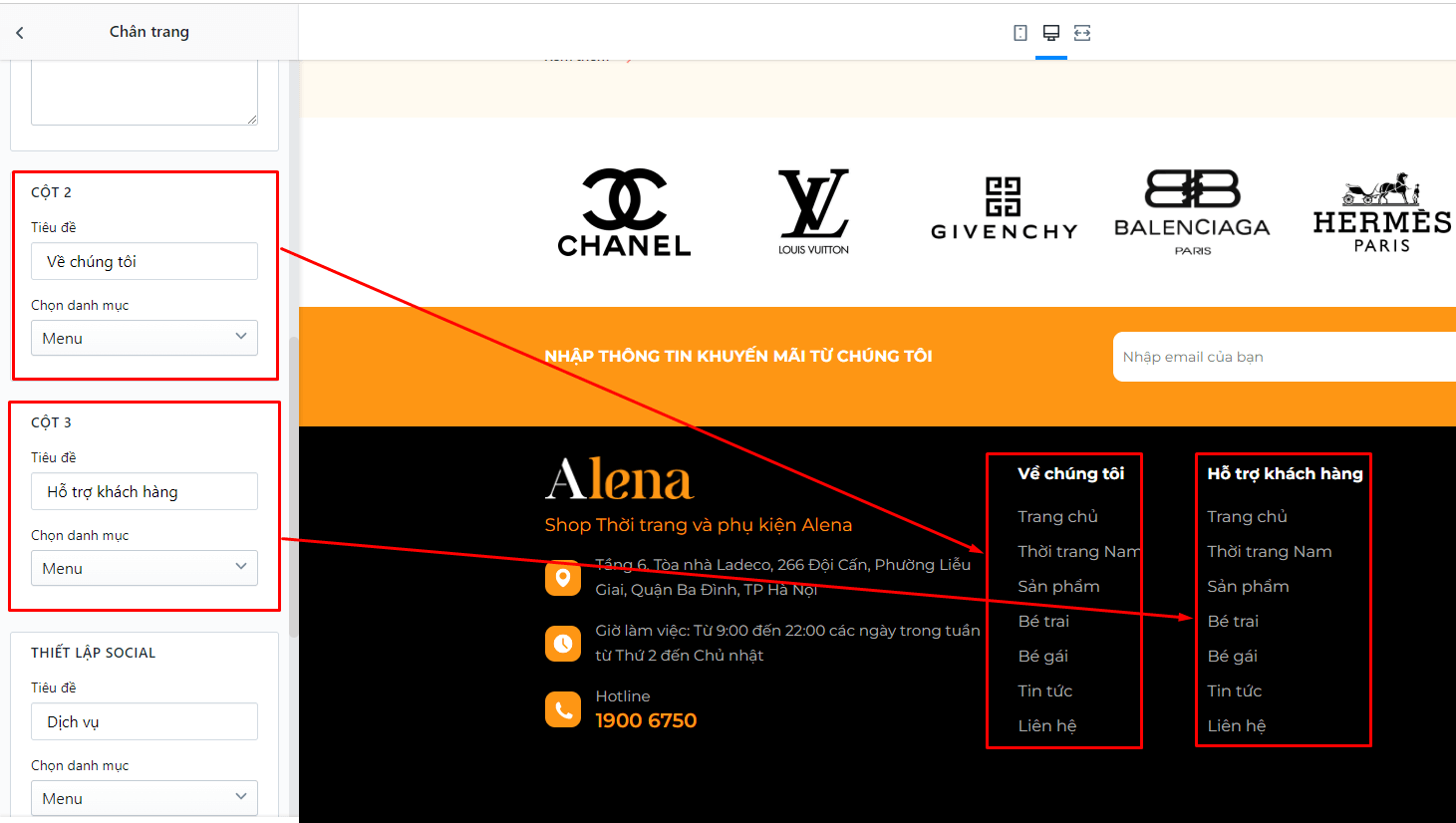Click the orange clock icon

click(x=563, y=644)
